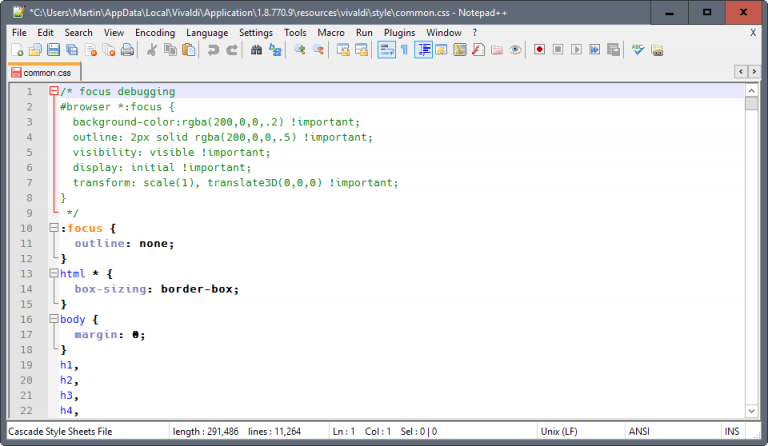768x446 pixels.
Task: Click the tab bar scroll right arrow
Action: point(752,71)
